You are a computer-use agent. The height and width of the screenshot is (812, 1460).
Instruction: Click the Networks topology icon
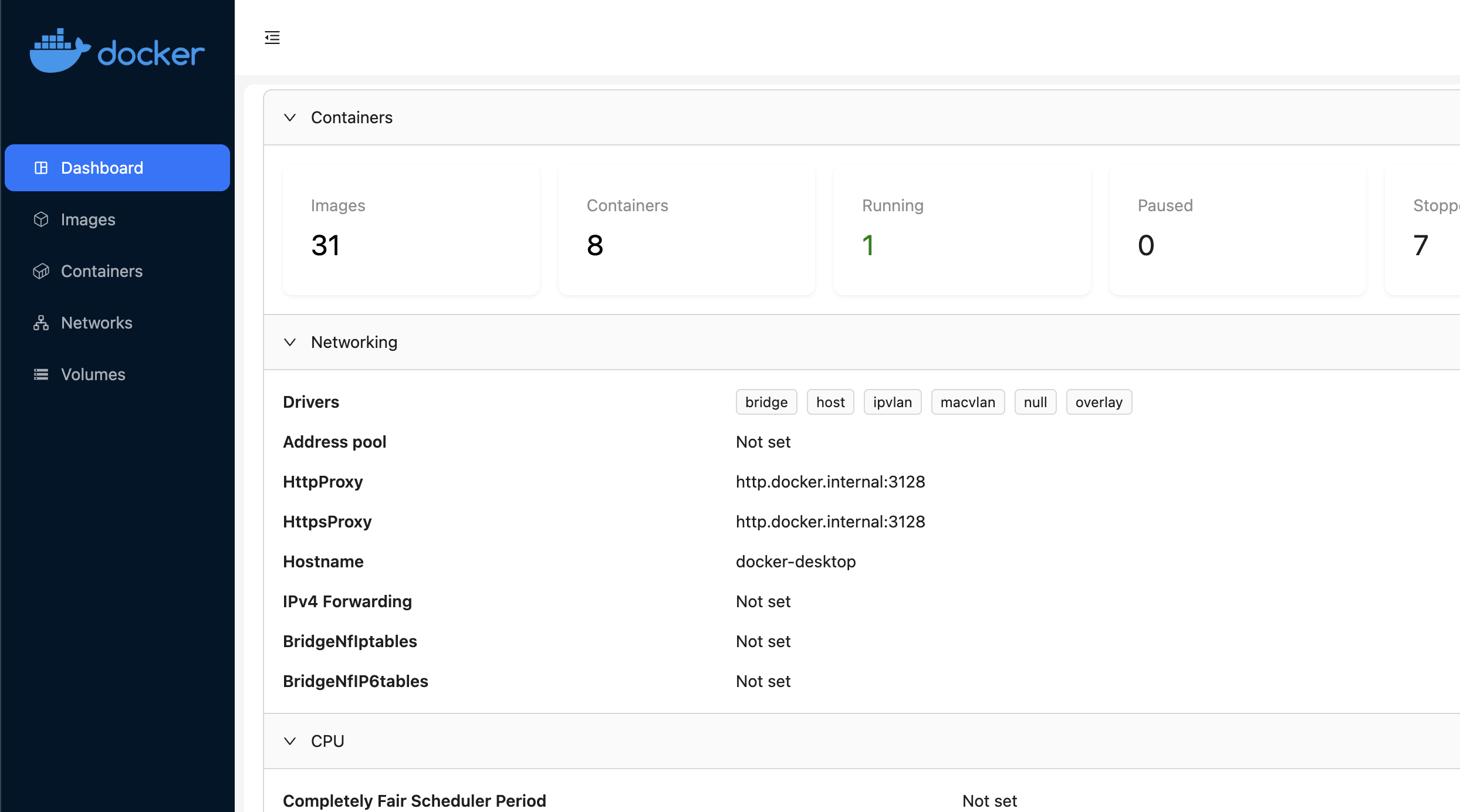point(41,323)
